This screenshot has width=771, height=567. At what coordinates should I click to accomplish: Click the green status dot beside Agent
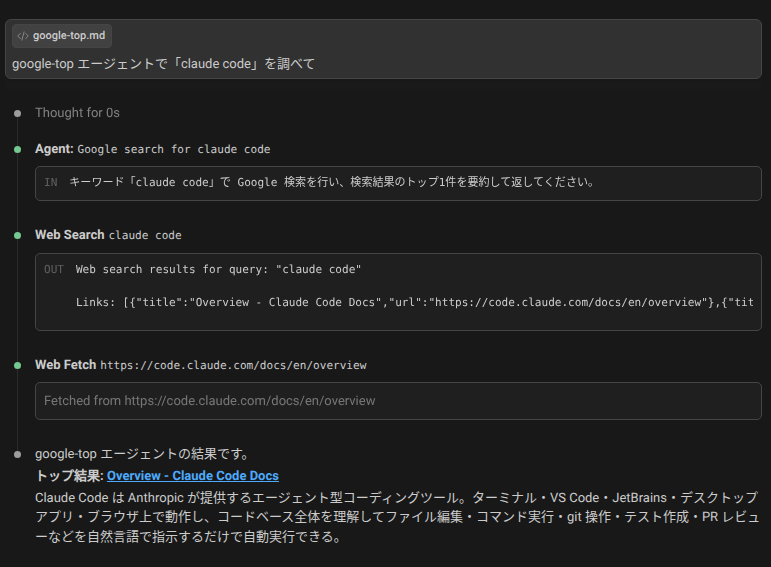tap(18, 149)
